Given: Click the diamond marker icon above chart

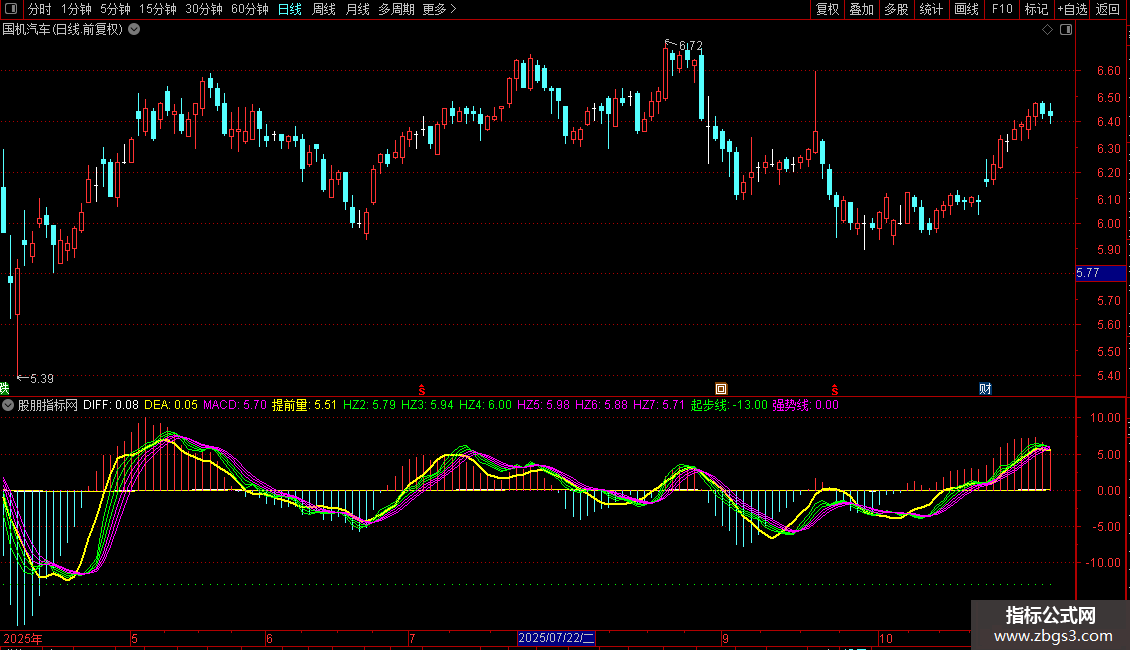Looking at the screenshot, I should point(1047,30).
